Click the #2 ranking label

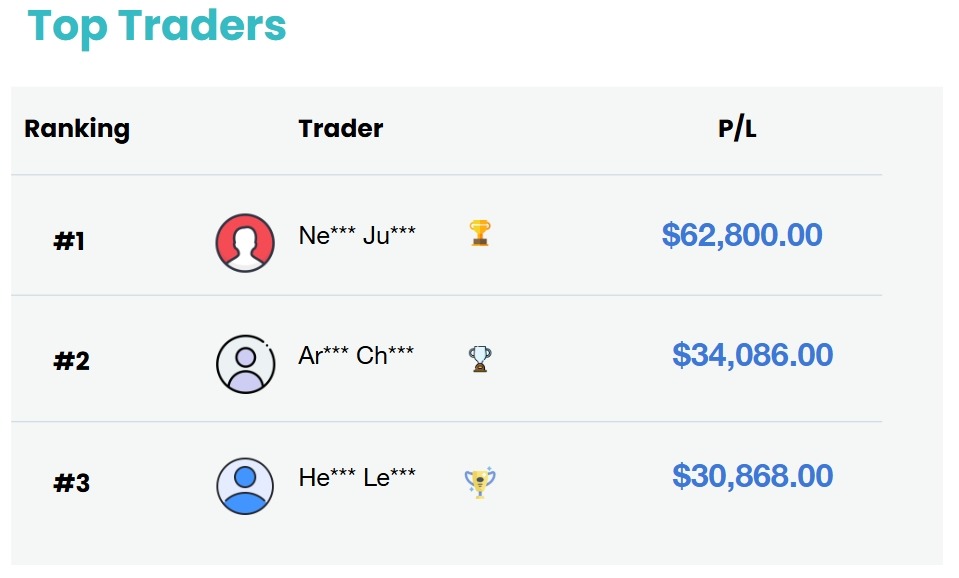pyautogui.click(x=72, y=361)
